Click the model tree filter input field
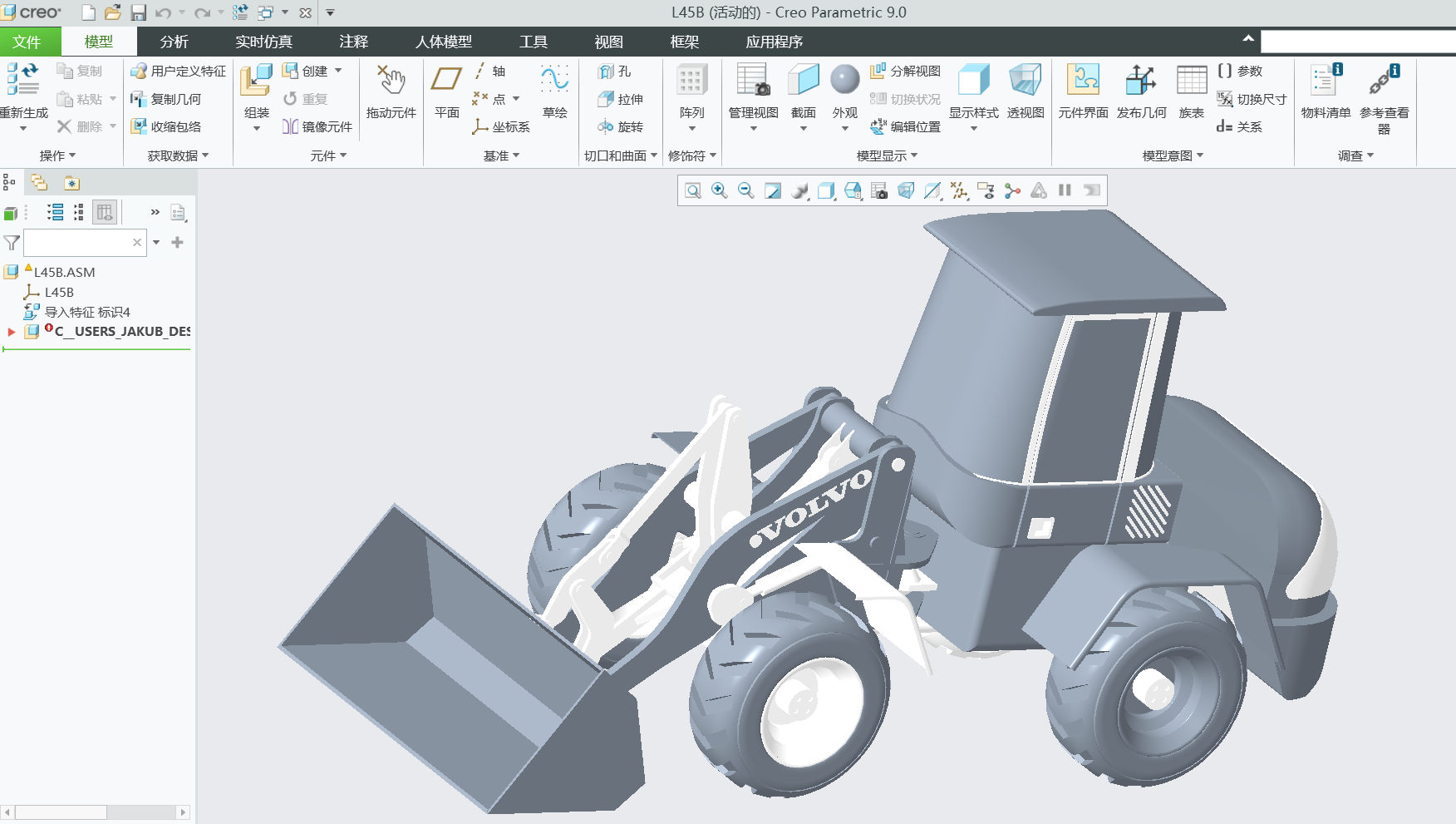Image resolution: width=1456 pixels, height=824 pixels. click(85, 243)
